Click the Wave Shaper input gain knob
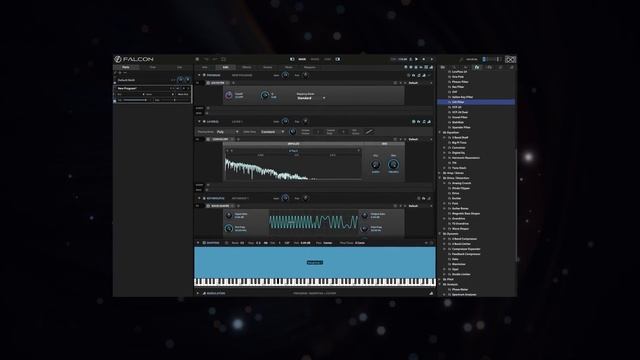The height and width of the screenshot is (360, 640). [x=229, y=215]
